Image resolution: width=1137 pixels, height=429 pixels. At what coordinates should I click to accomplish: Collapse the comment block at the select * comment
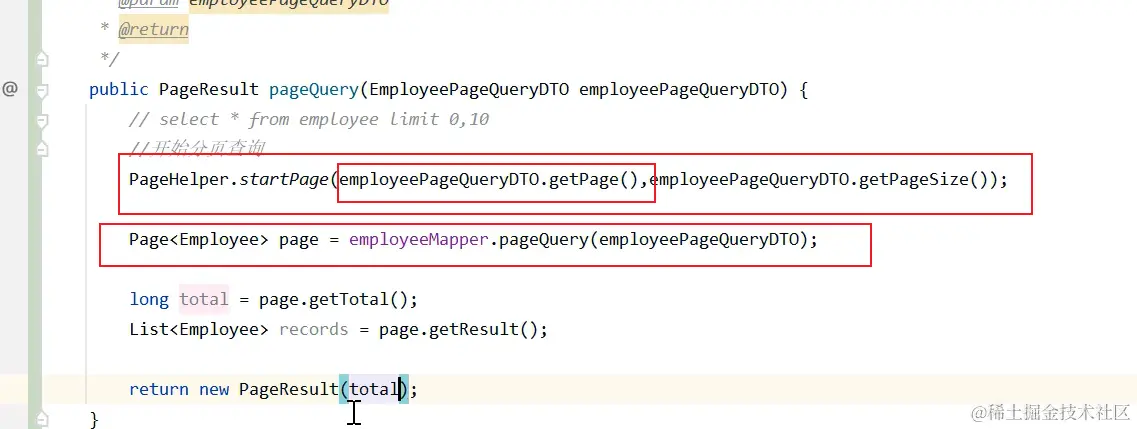(x=42, y=120)
